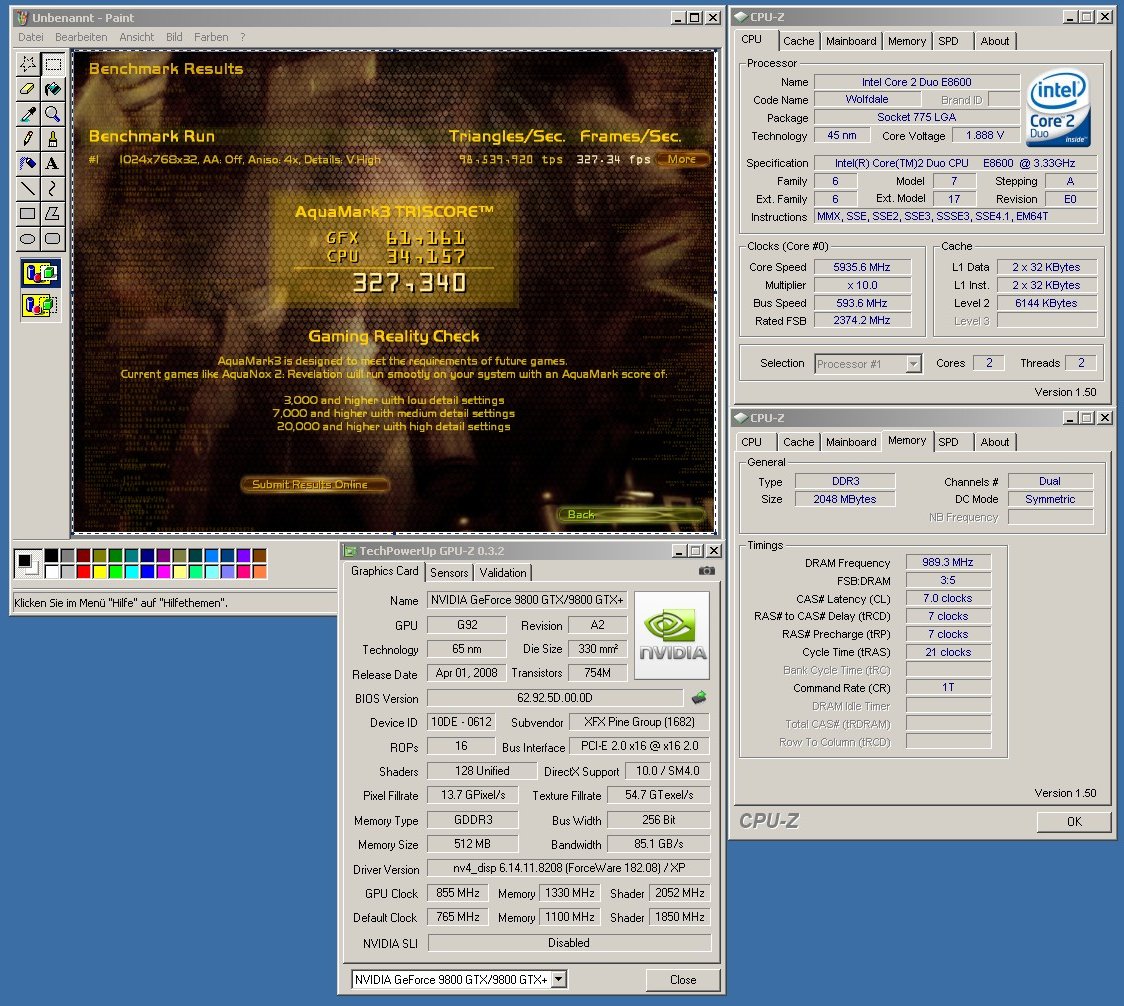Select the Text tool (letter A)

53,163
